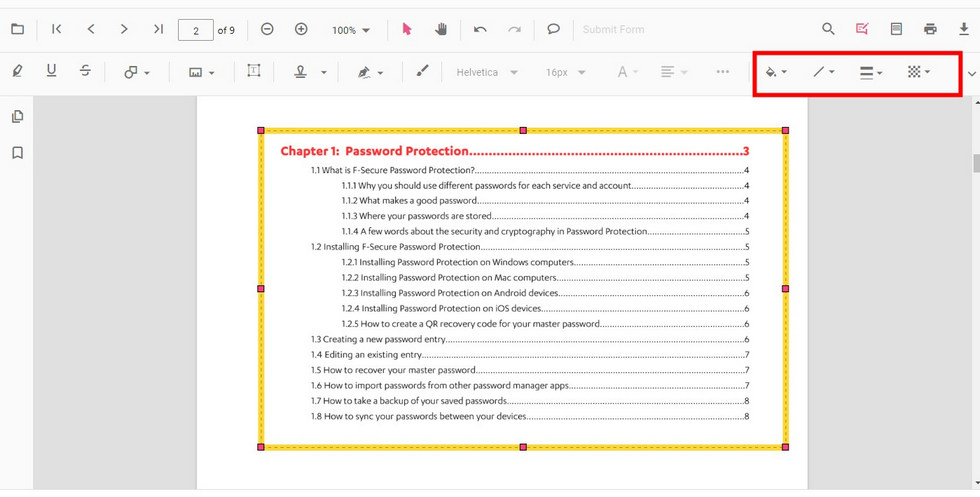Viewport: 980px width, 497px height.
Task: Click the 'Chapter 1: Password Protection' heading
Action: pyautogui.click(x=374, y=151)
